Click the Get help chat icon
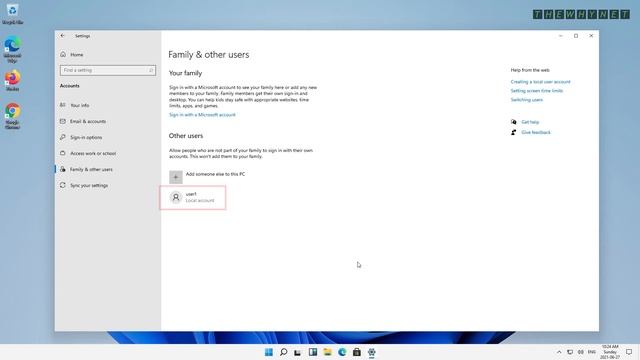This screenshot has width=640, height=360. point(513,122)
